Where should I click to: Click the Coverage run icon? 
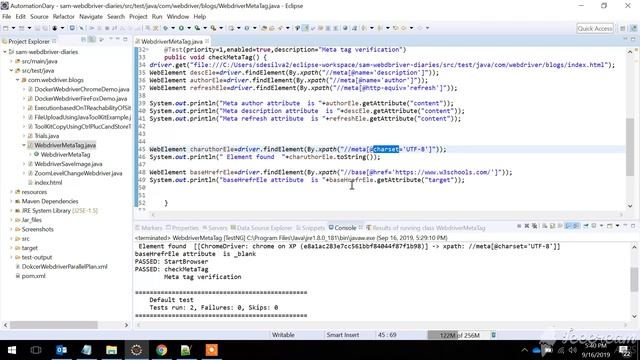click(197, 28)
